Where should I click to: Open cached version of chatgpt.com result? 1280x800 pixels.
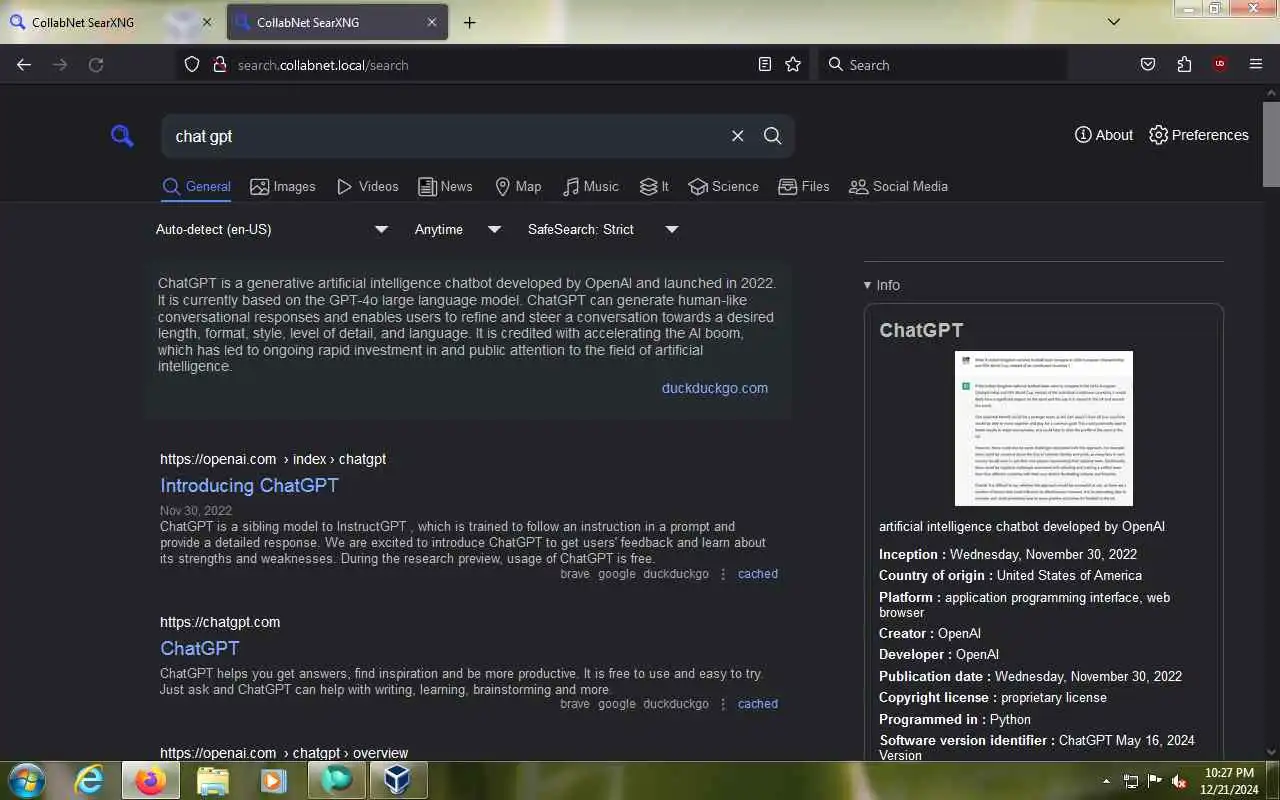(758, 704)
